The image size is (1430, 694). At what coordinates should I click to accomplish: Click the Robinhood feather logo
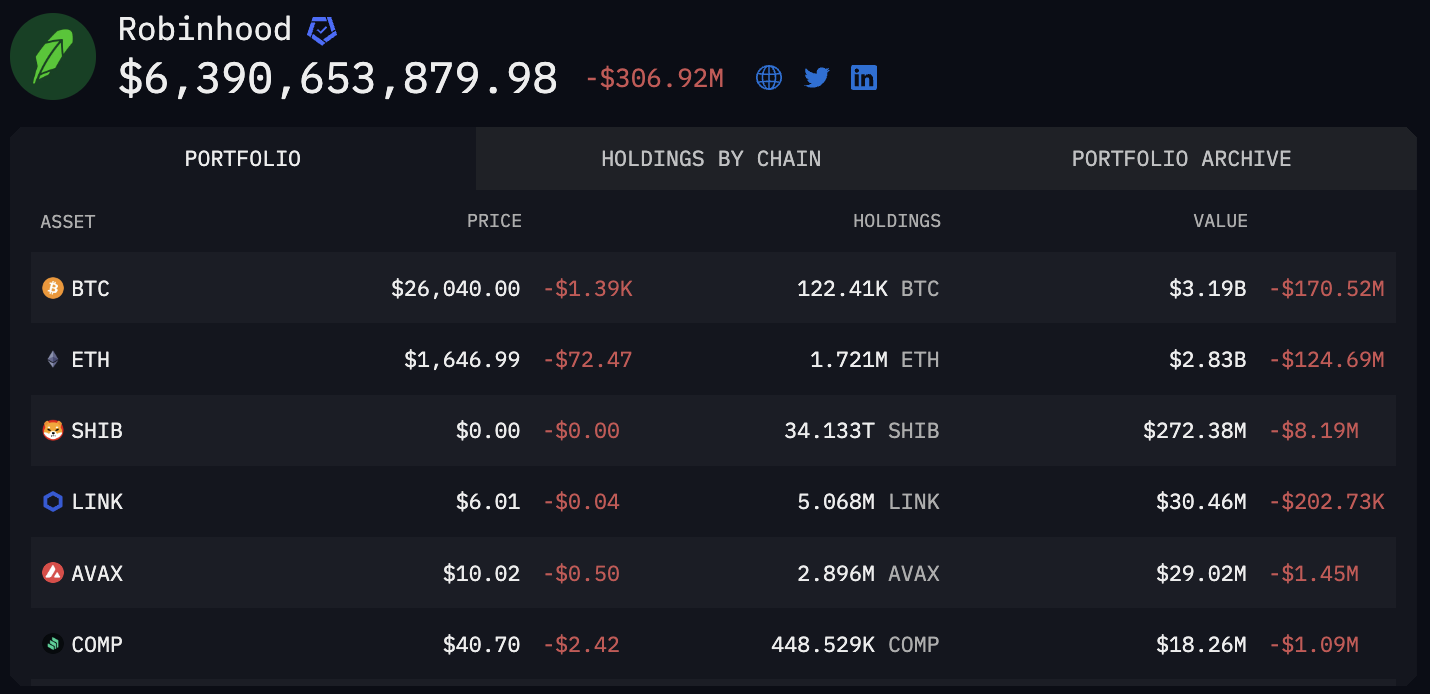pos(53,57)
